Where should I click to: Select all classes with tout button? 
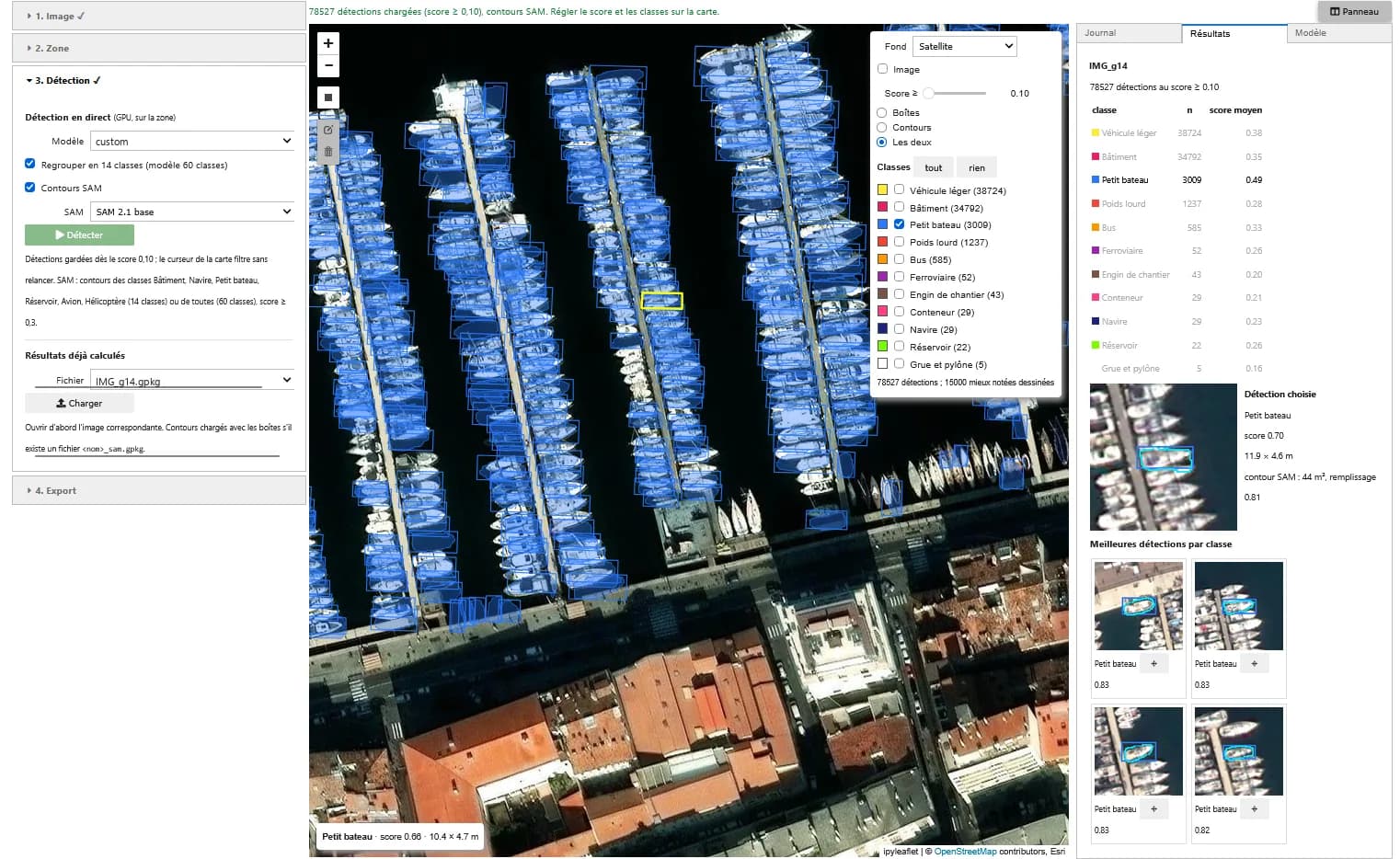(x=934, y=167)
